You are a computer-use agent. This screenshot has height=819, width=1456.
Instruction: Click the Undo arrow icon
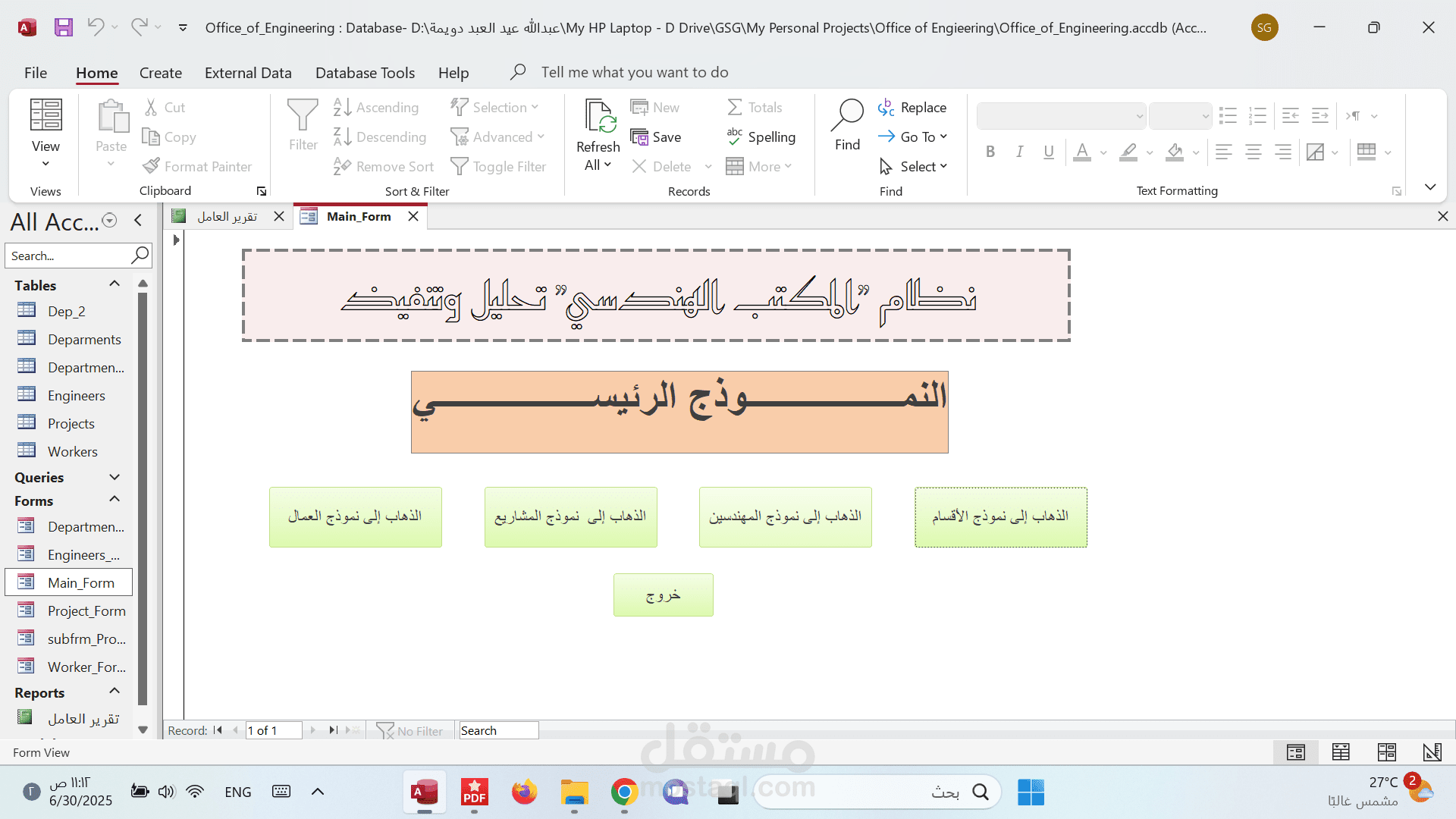(x=96, y=27)
